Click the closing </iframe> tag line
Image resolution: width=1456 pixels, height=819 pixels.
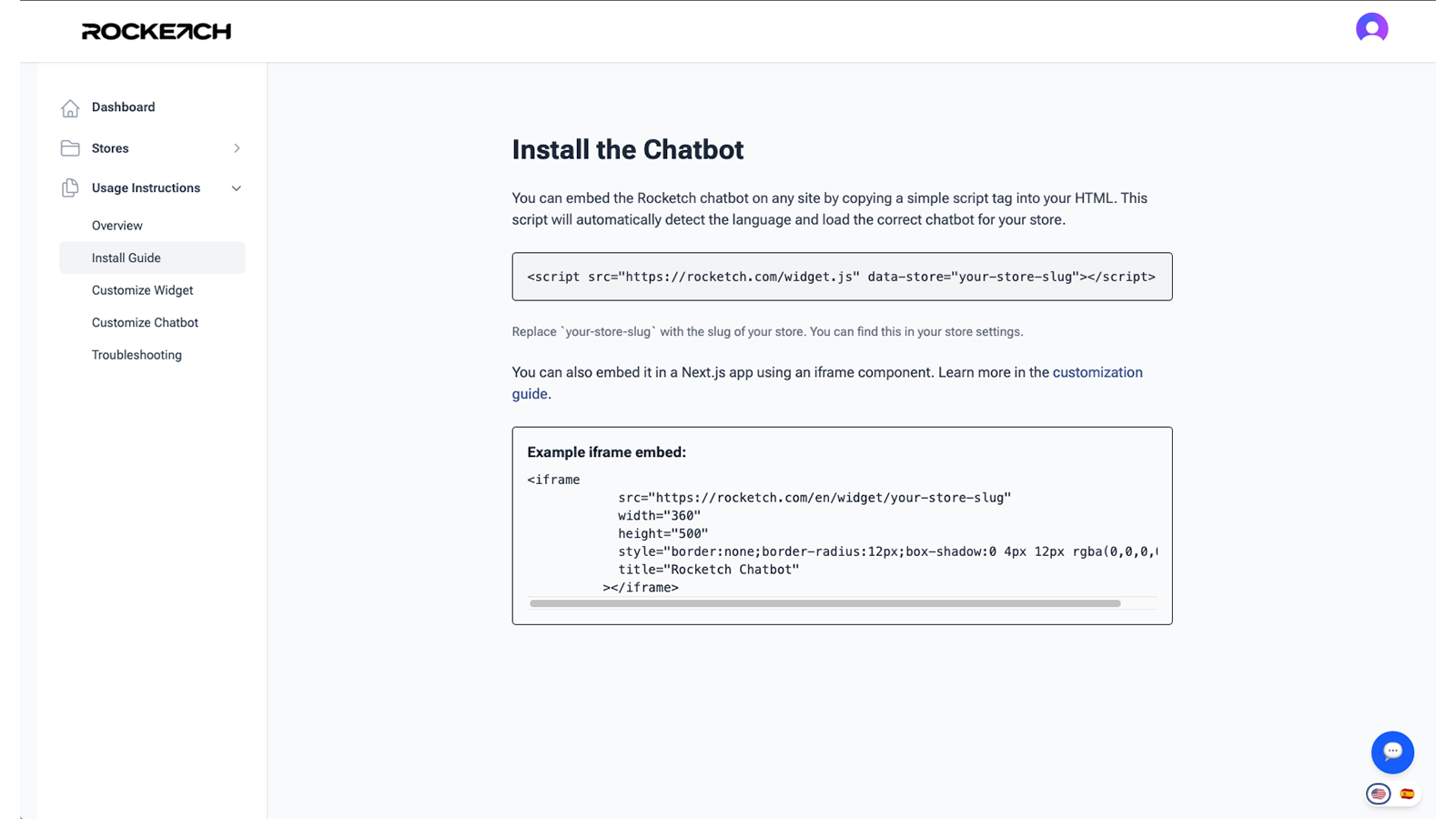coord(641,588)
